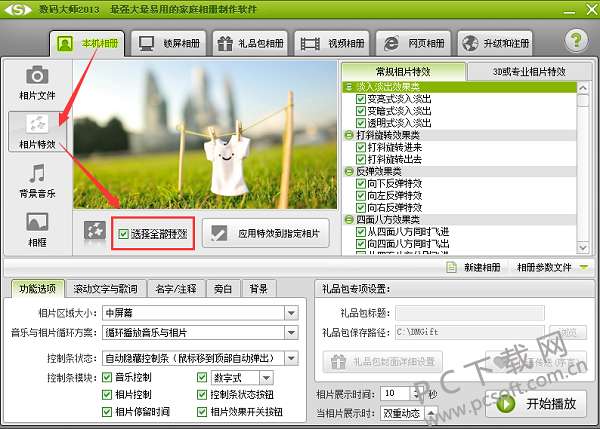Click the effects list scrollbar down arrow

pos(582,248)
